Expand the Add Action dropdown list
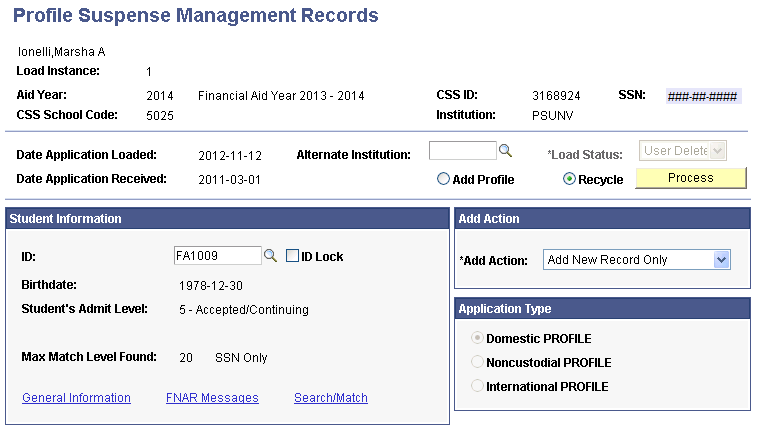The image size is (758, 430). [x=721, y=260]
